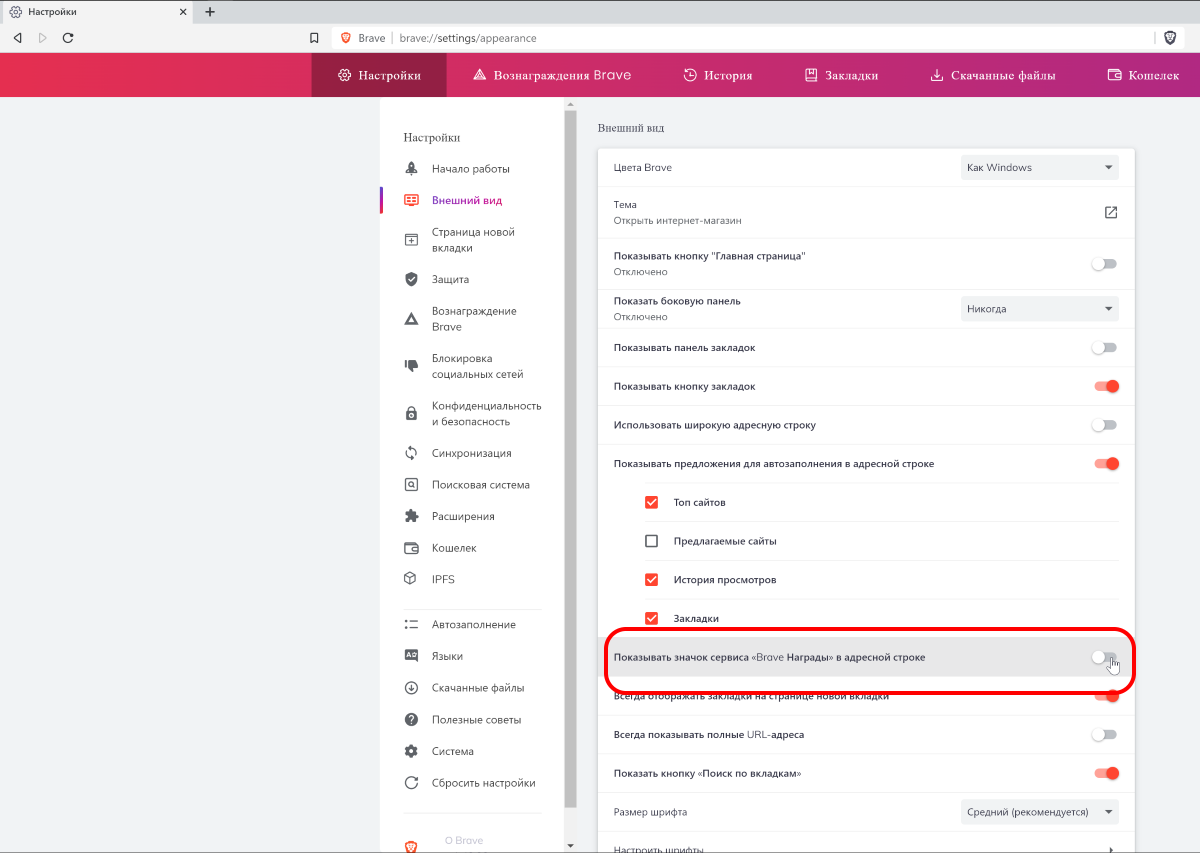Click the Языки language icon
This screenshot has height=853, width=1200.
411,656
